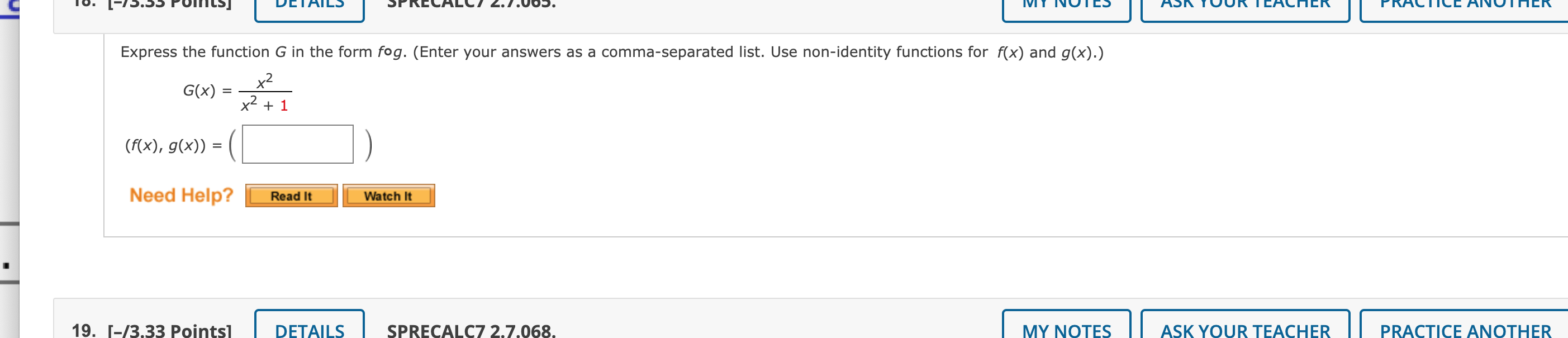Image resolution: width=1568 pixels, height=338 pixels.
Task: Click the question 19 points label
Action: (170, 330)
